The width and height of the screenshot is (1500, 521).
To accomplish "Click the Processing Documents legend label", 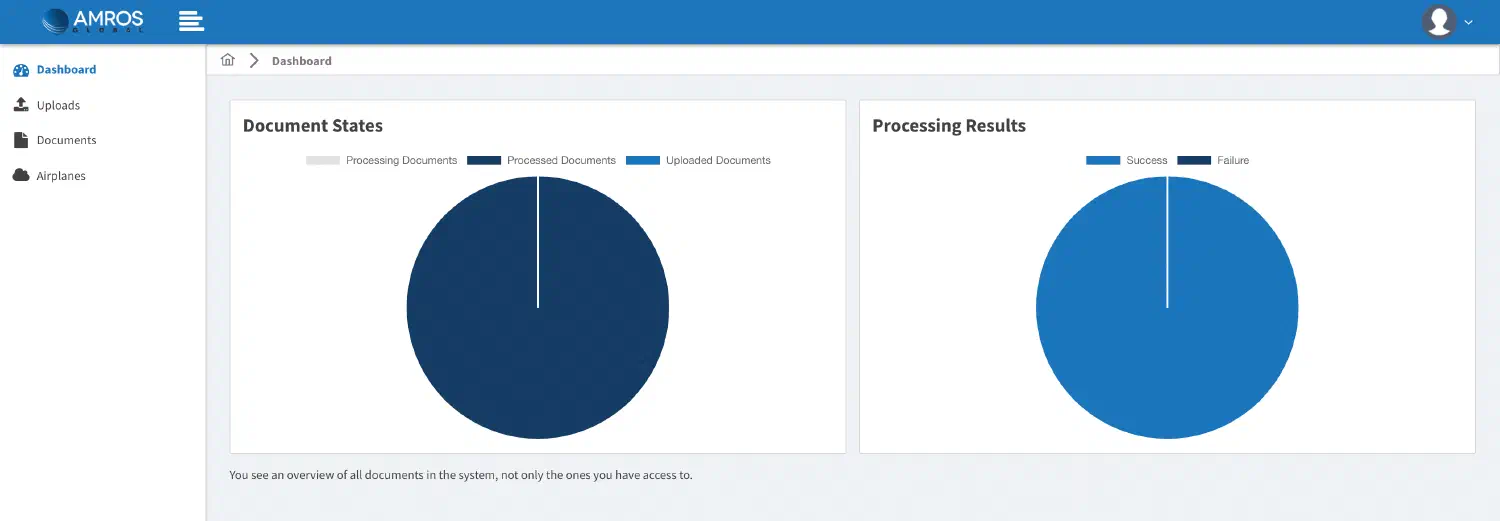I will (x=401, y=160).
